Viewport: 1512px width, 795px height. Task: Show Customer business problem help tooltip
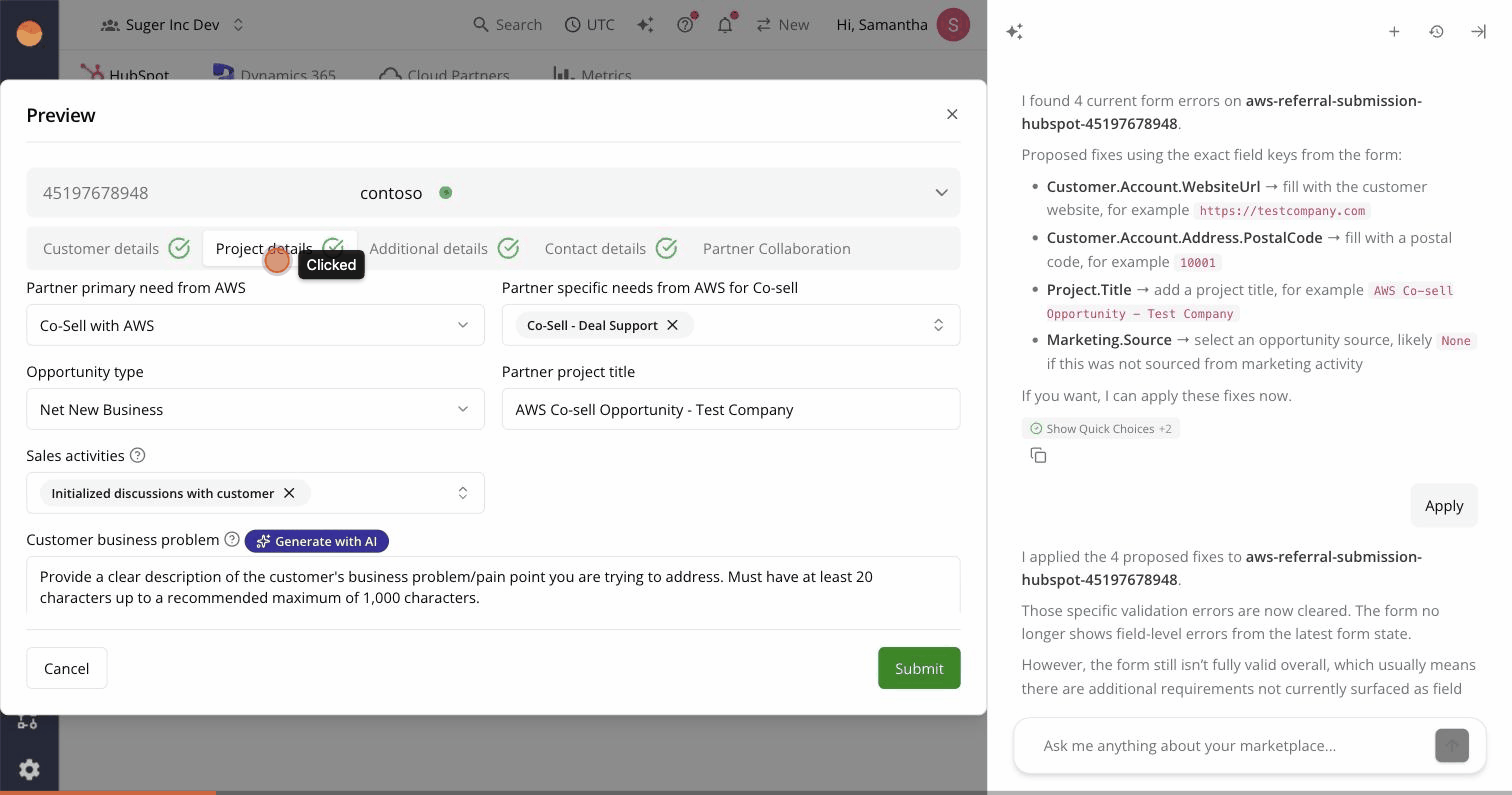[232, 539]
